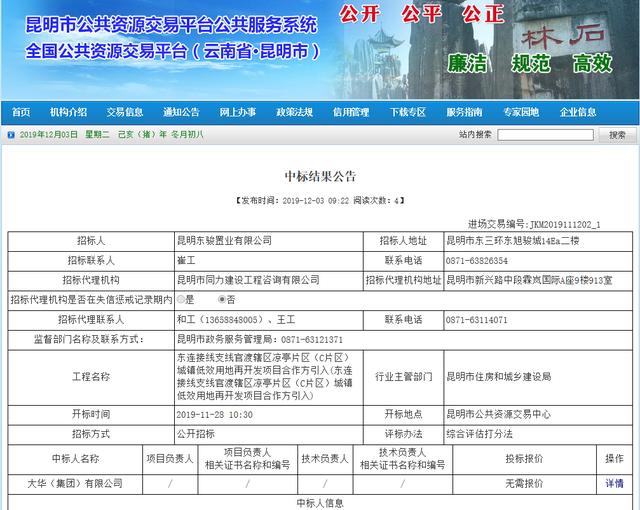The width and height of the screenshot is (640, 510).
Task: Click the 崔工 contact cell
Action: click(268, 260)
